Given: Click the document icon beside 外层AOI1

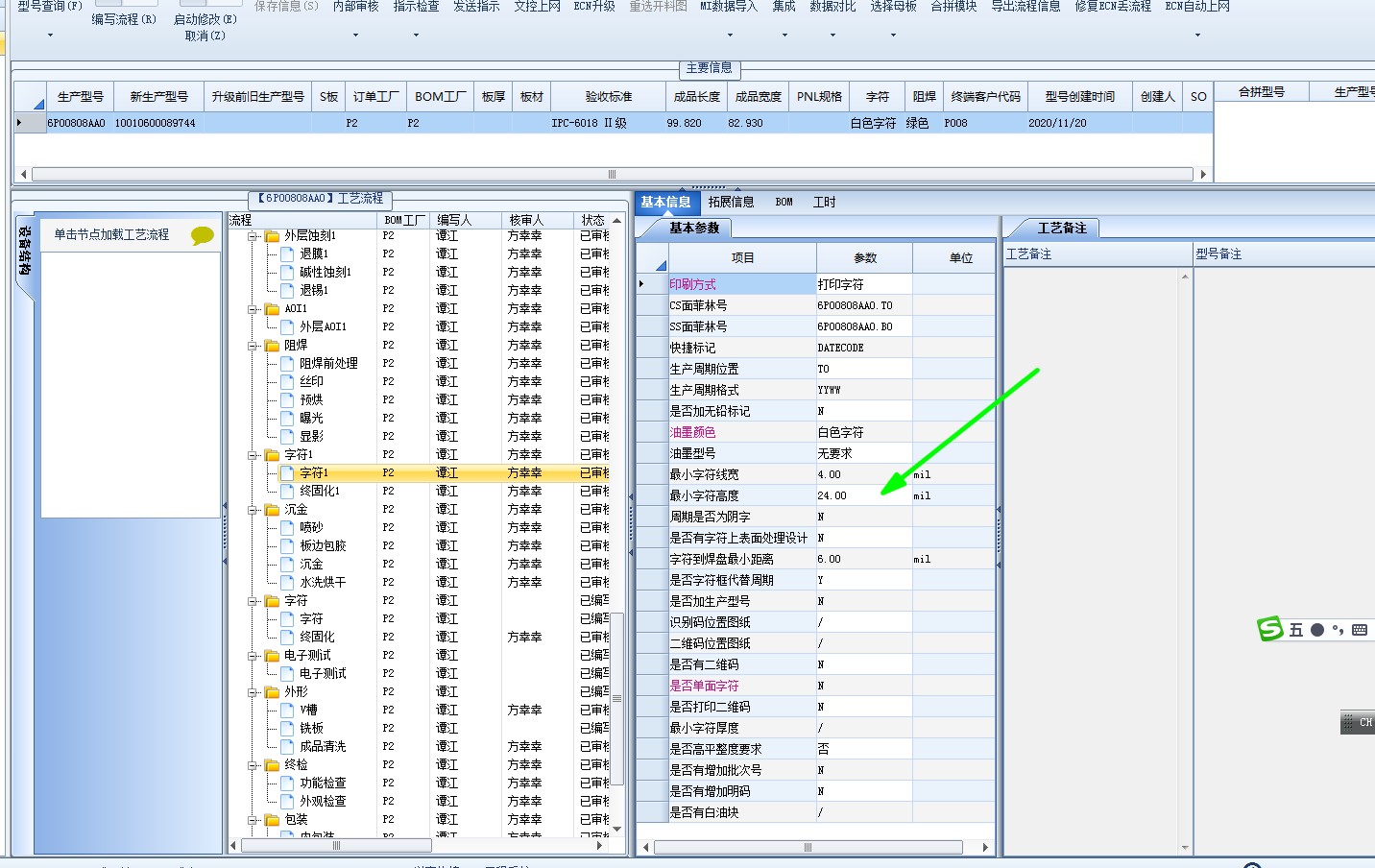Looking at the screenshot, I should pos(287,327).
